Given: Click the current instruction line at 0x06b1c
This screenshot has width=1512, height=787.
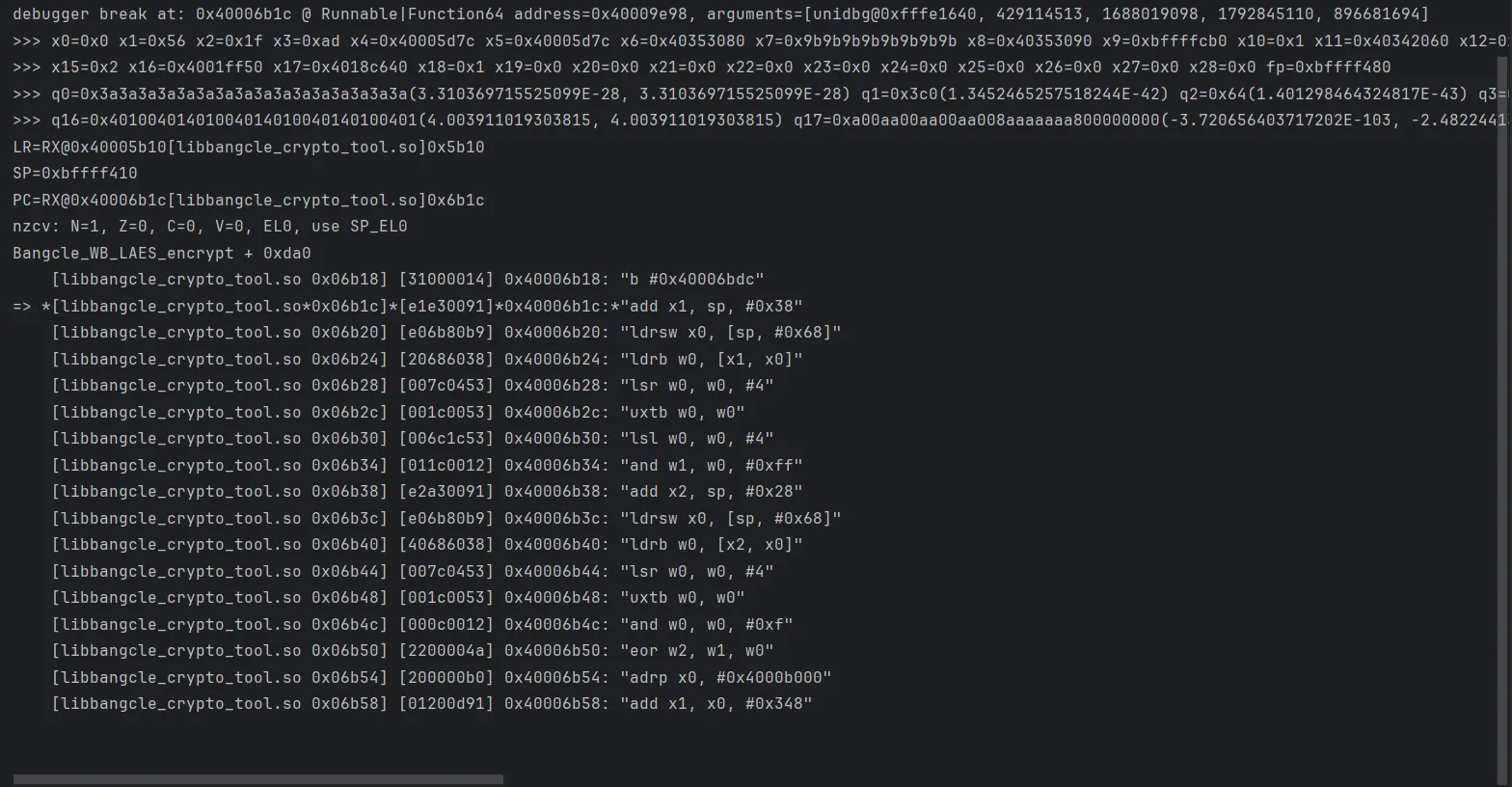Looking at the screenshot, I should click(408, 306).
